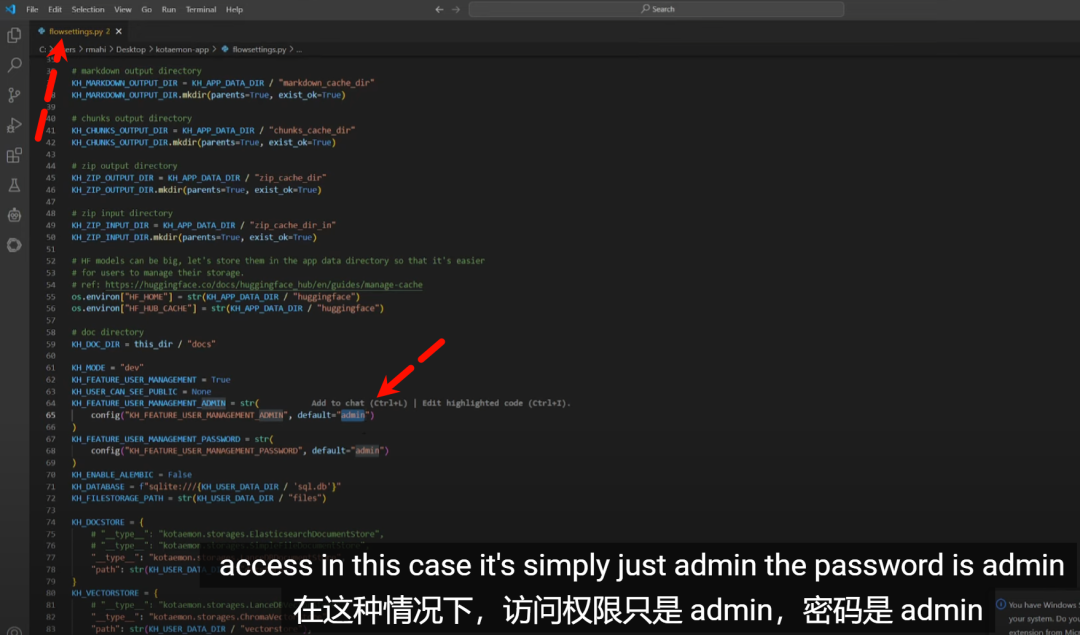Screen dimensions: 1080x635
Task: Close the flowsettings.py tab
Action: coord(118,32)
